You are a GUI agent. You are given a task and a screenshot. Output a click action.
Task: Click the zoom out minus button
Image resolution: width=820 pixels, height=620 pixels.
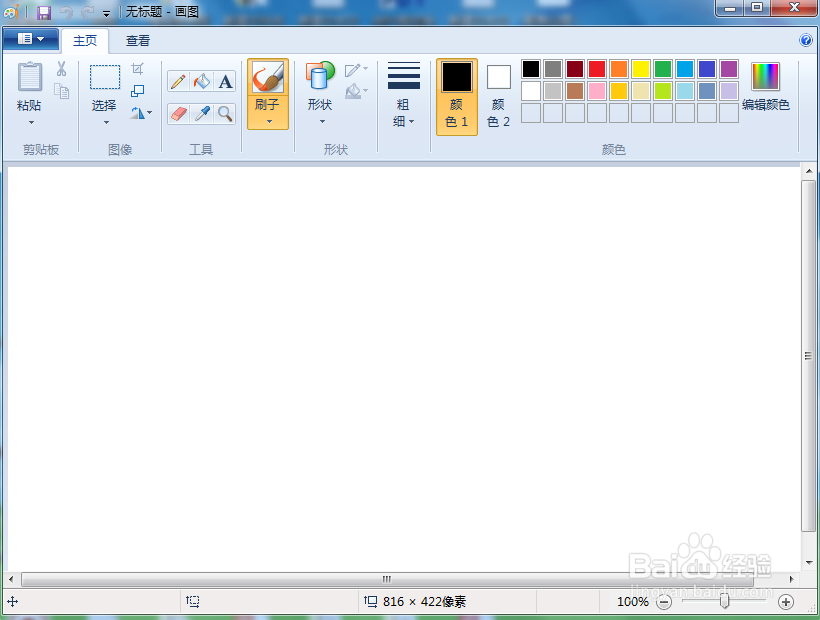(x=664, y=602)
